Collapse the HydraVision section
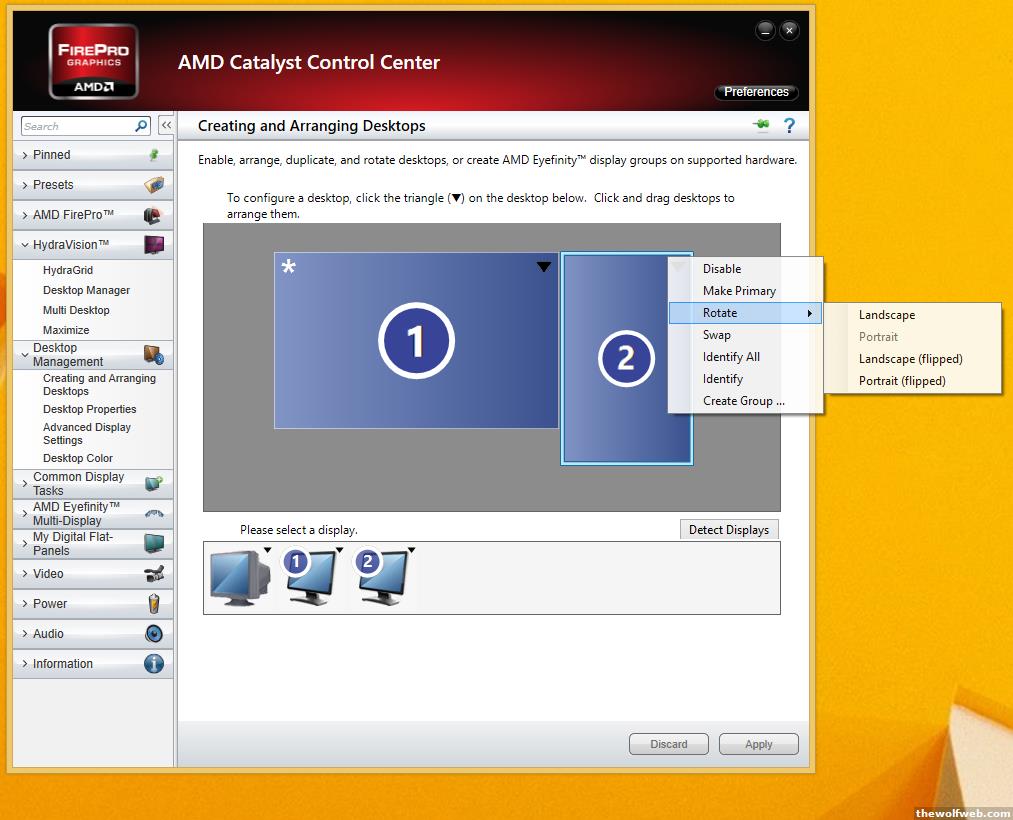Viewport: 1013px width, 820px height. 70,245
